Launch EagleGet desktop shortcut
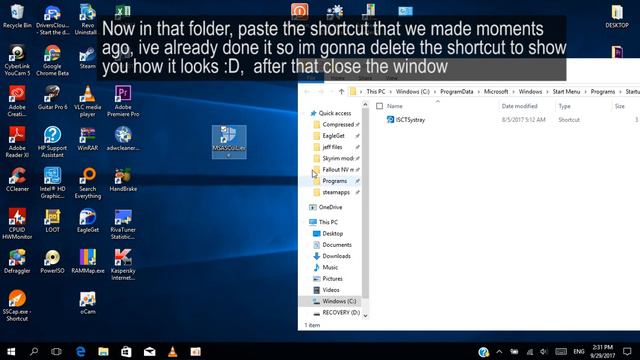640x360 pixels. pyautogui.click(x=87, y=220)
